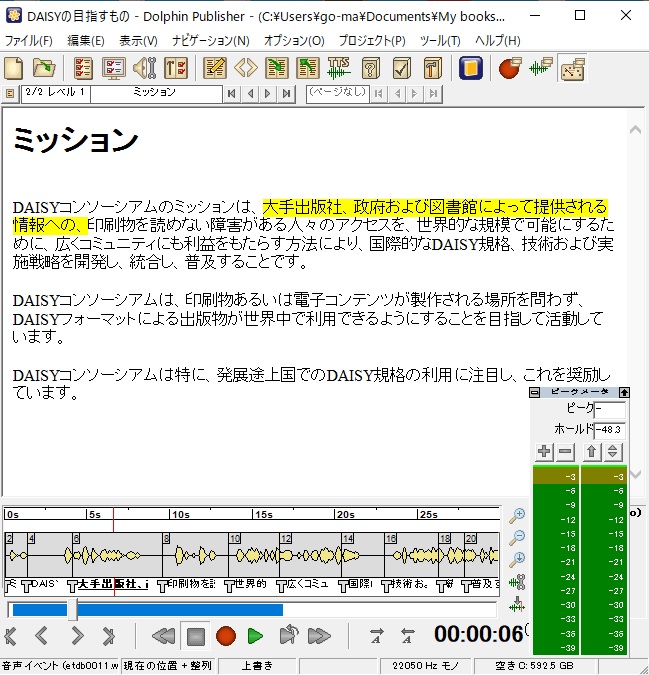Screen dimensions: 649x675
Task: Click the fast forward button
Action: 319,636
